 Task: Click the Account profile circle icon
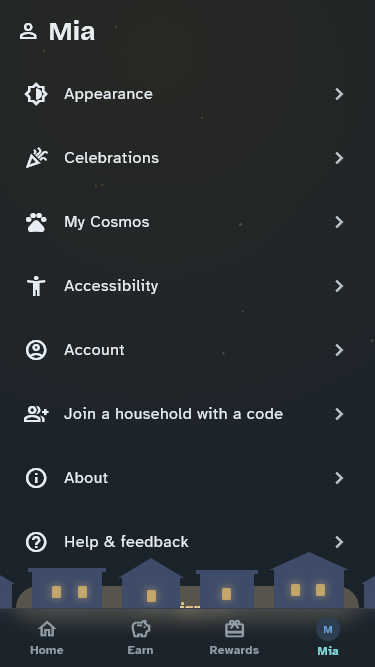point(36,350)
